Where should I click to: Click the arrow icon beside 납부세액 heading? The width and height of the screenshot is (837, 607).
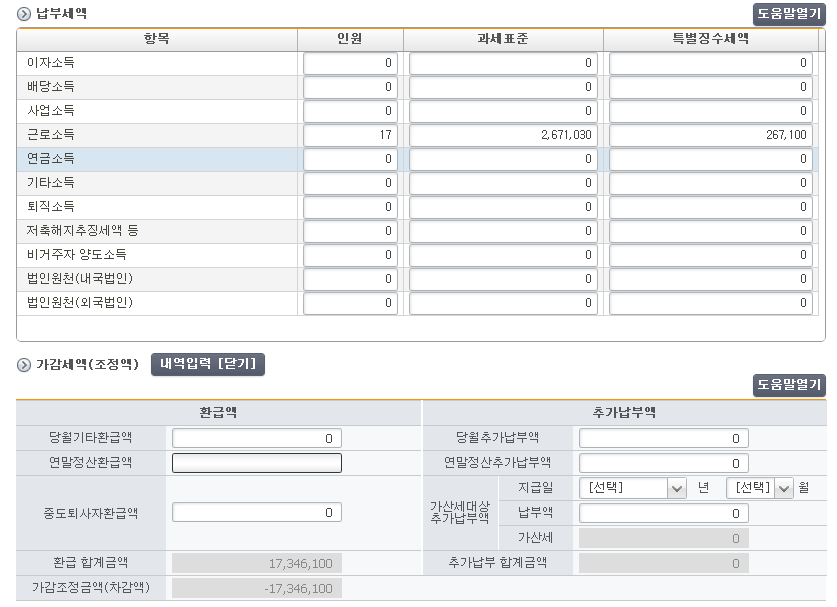click(24, 13)
